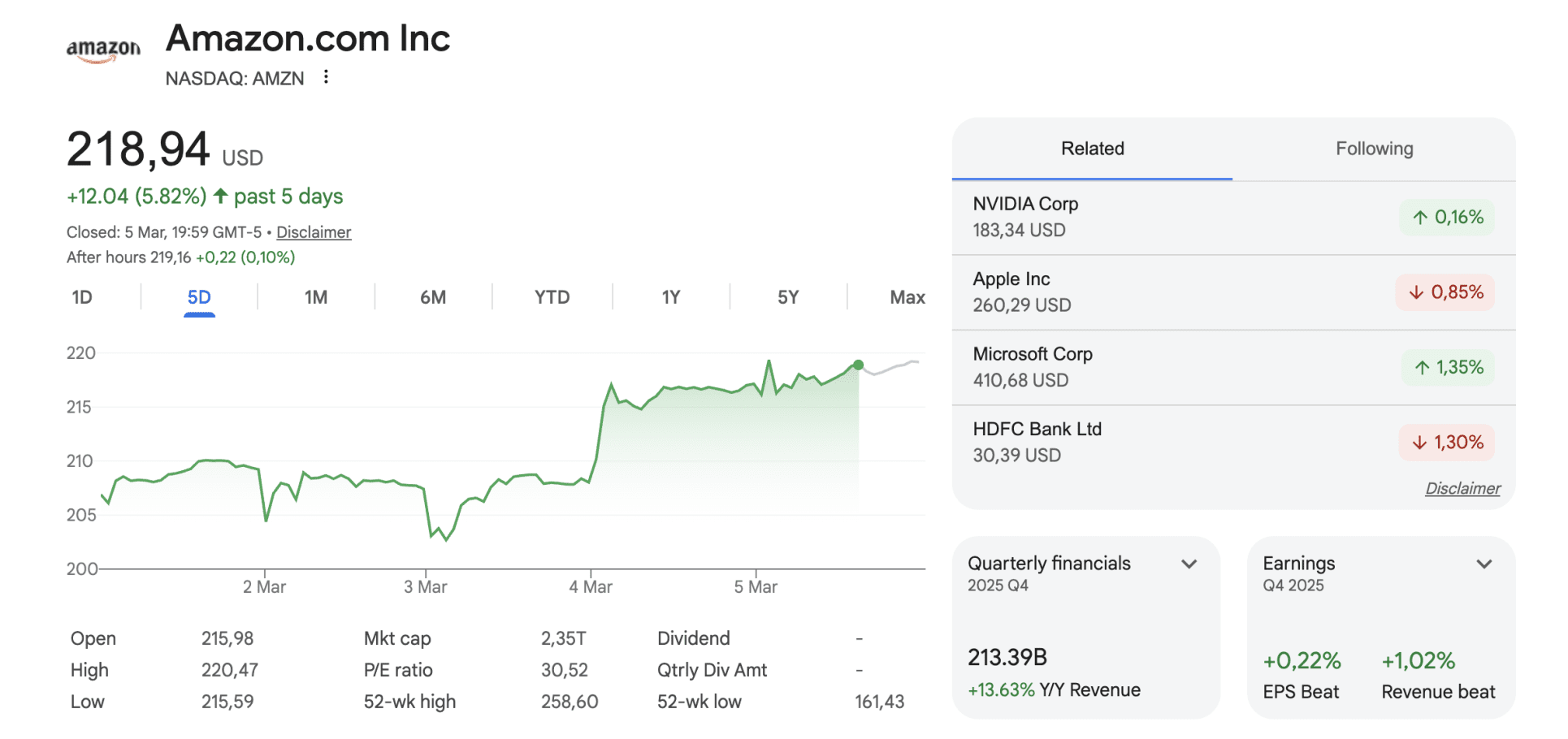Select the Related tab
This screenshot has height=739, width=1568.
coord(1092,149)
